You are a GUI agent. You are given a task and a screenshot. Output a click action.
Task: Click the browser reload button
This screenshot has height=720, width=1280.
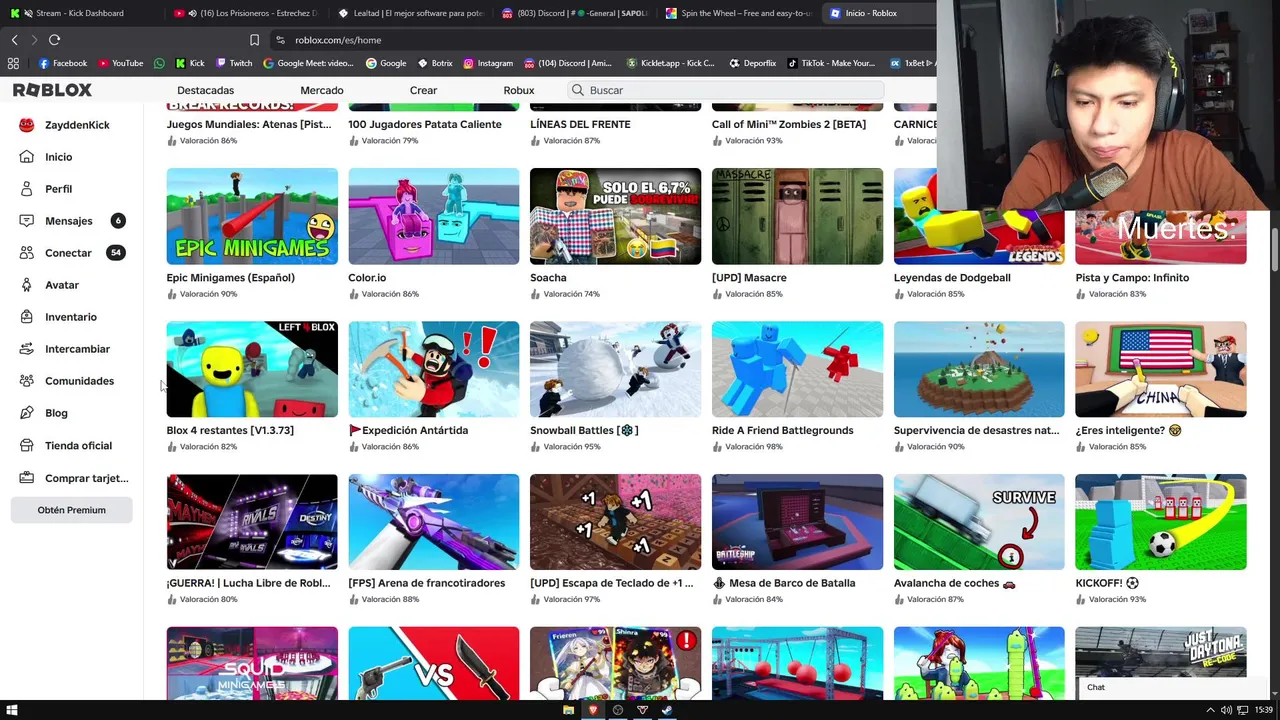click(54, 40)
